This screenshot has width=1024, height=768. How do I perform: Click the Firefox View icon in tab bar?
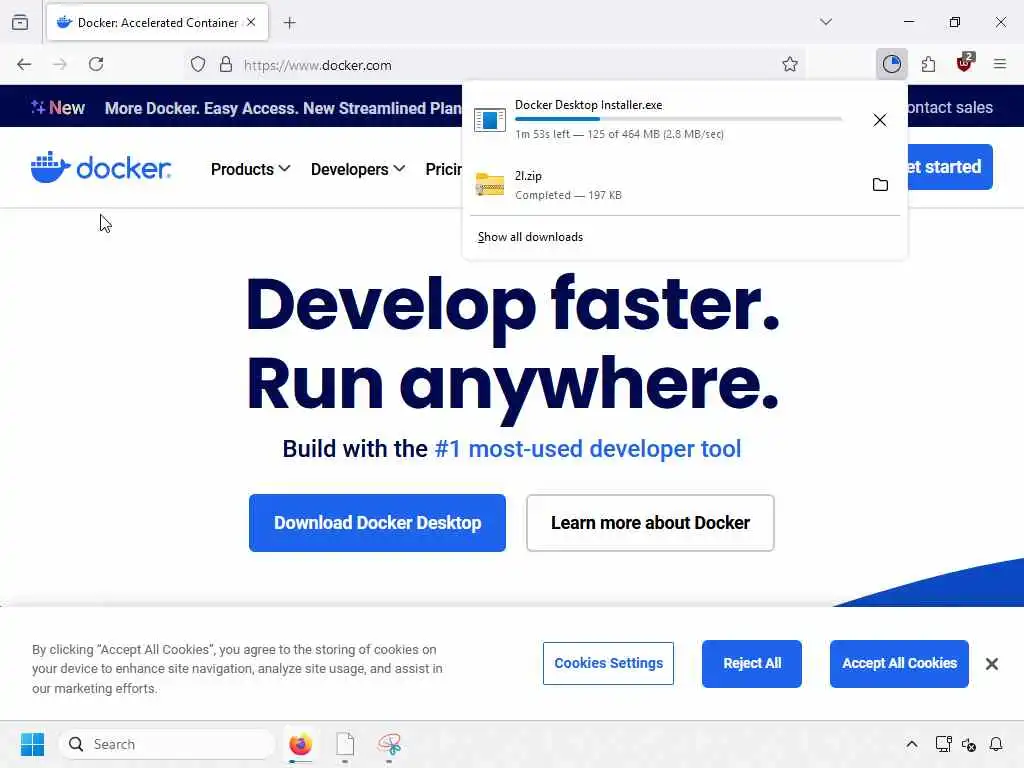pos(20,22)
